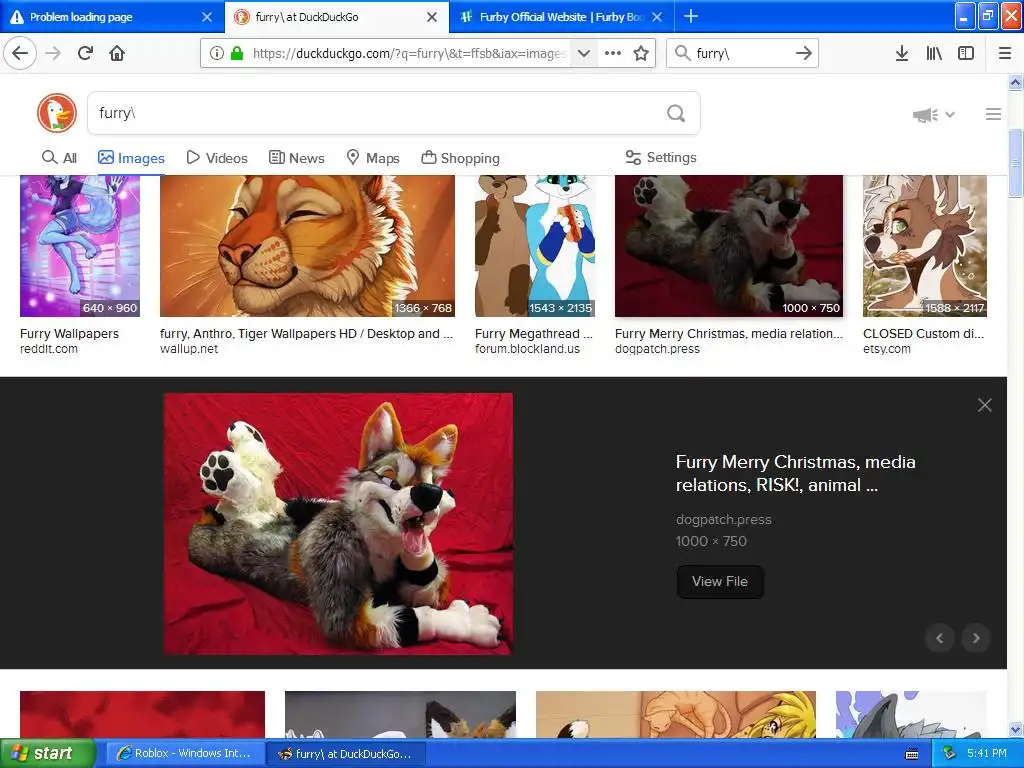Switch to the All results tab

click(59, 158)
